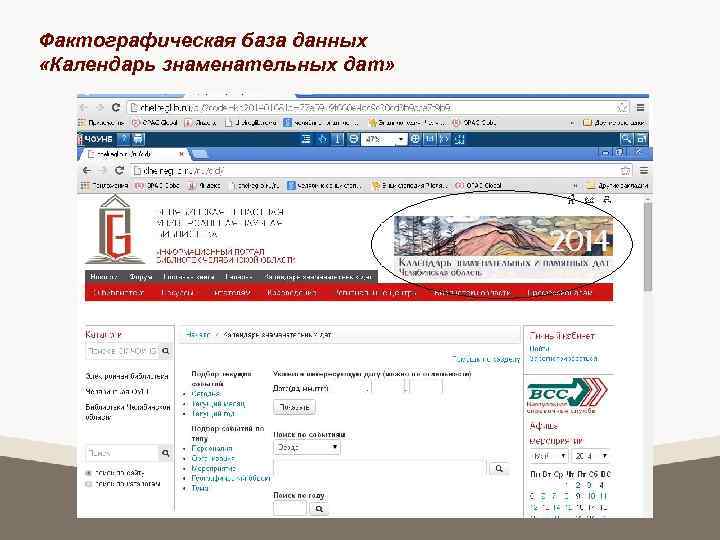
Task: Open Краеведение in the red menu
Action: 292,292
